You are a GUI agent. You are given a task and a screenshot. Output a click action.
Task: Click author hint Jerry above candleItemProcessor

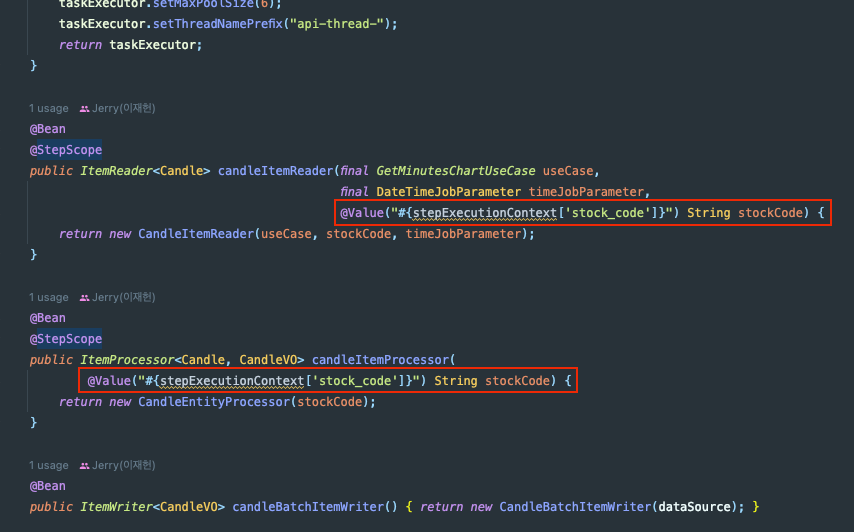tap(124, 297)
